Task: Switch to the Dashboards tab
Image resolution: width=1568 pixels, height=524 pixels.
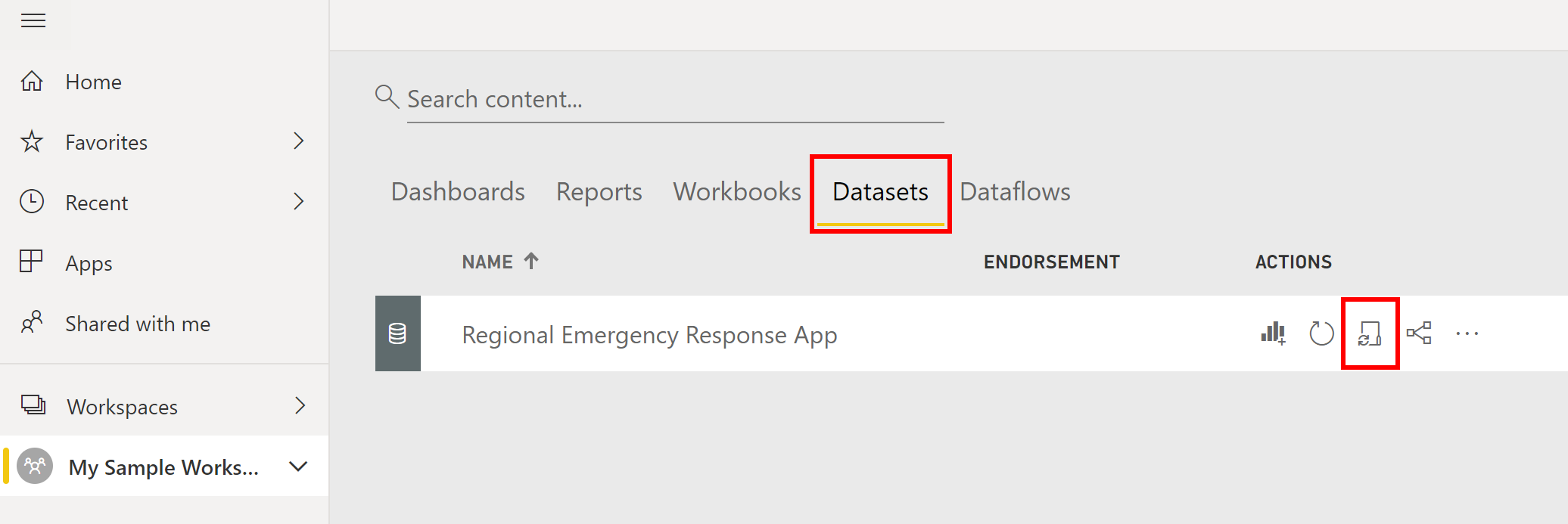Action: point(458,192)
